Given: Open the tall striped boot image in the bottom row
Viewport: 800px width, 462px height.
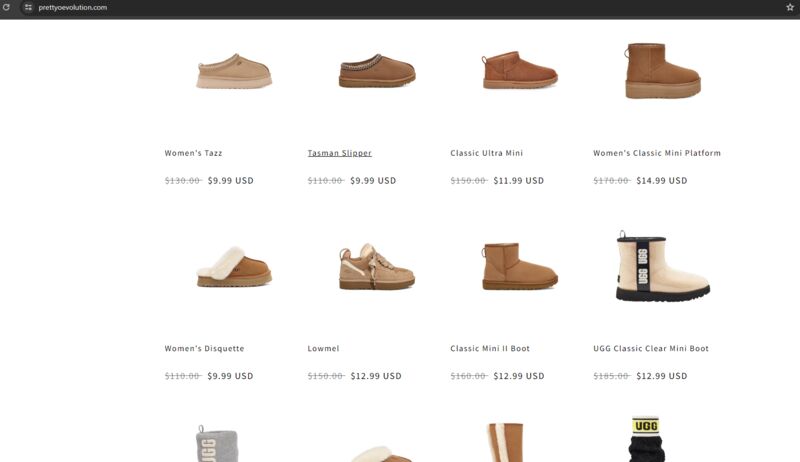Looking at the screenshot, I should pyautogui.click(x=506, y=442).
